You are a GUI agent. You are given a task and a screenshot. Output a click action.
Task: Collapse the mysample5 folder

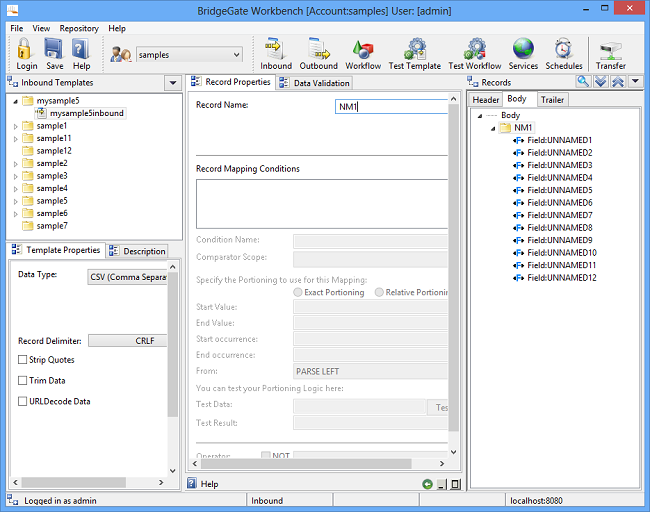[16, 101]
